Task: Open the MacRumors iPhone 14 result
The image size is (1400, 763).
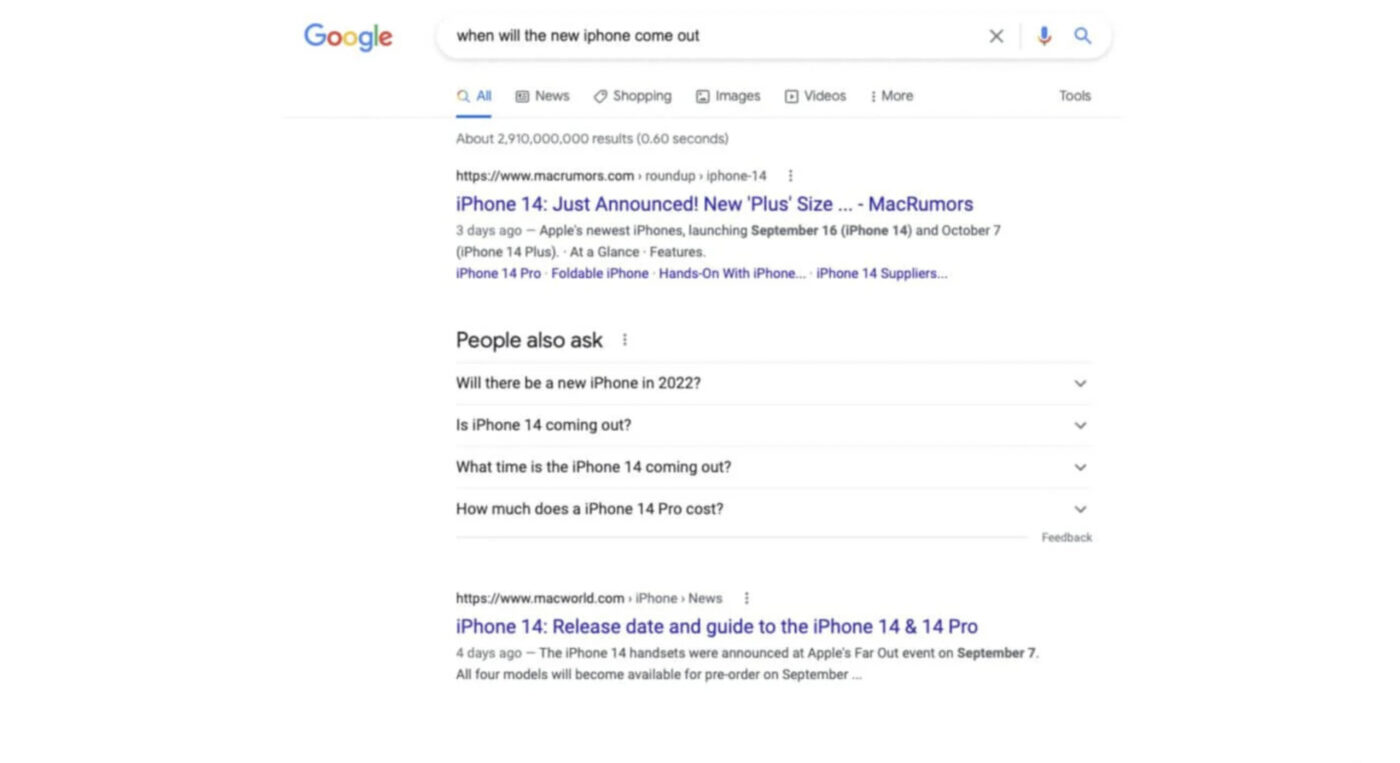Action: click(713, 203)
